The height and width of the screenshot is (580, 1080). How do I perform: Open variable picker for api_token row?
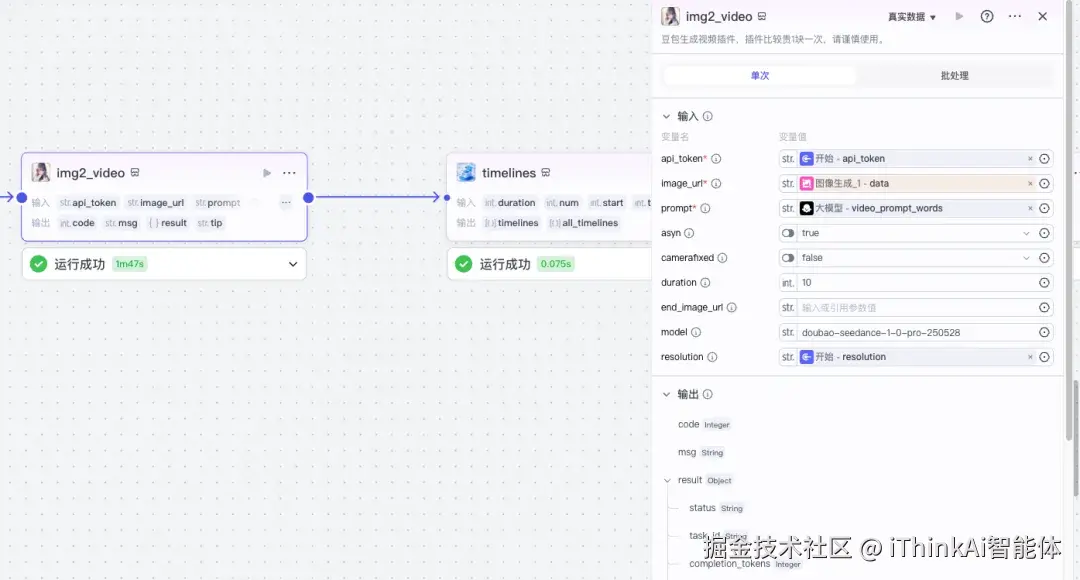(x=1044, y=159)
